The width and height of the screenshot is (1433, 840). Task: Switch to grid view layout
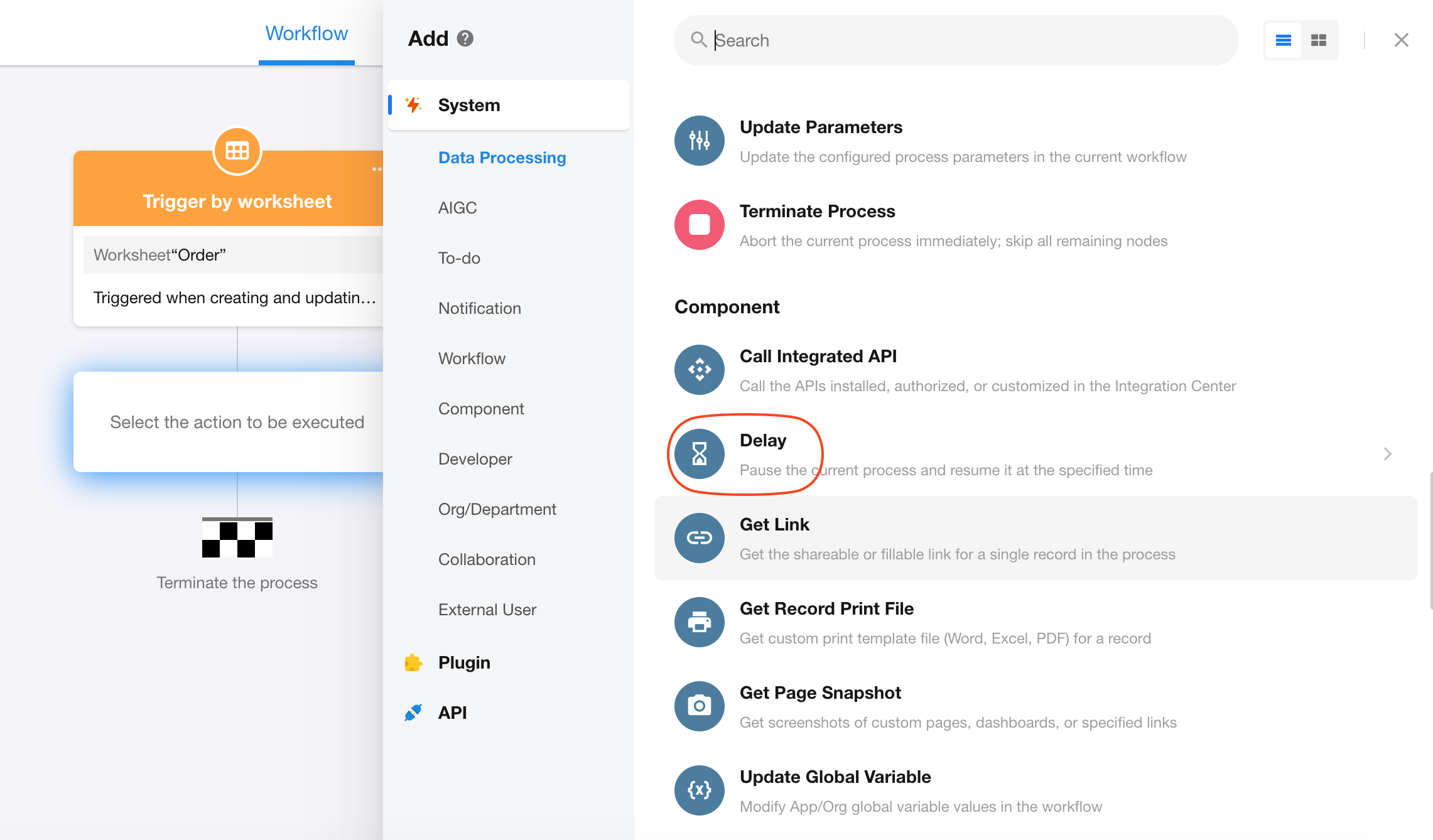click(1318, 40)
